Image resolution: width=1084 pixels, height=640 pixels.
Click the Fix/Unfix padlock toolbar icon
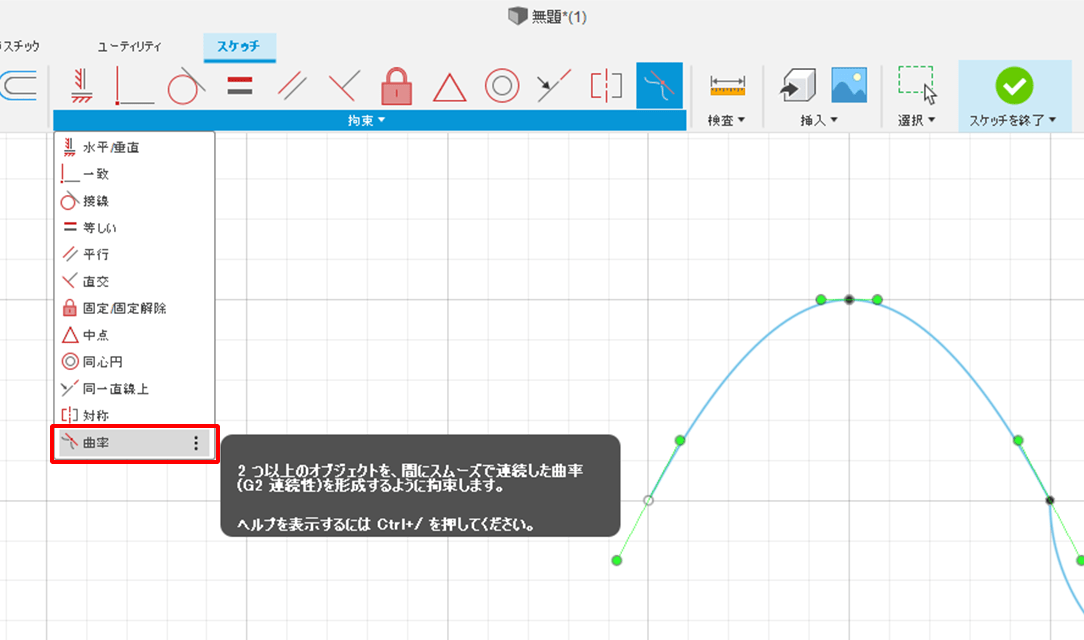click(x=397, y=86)
